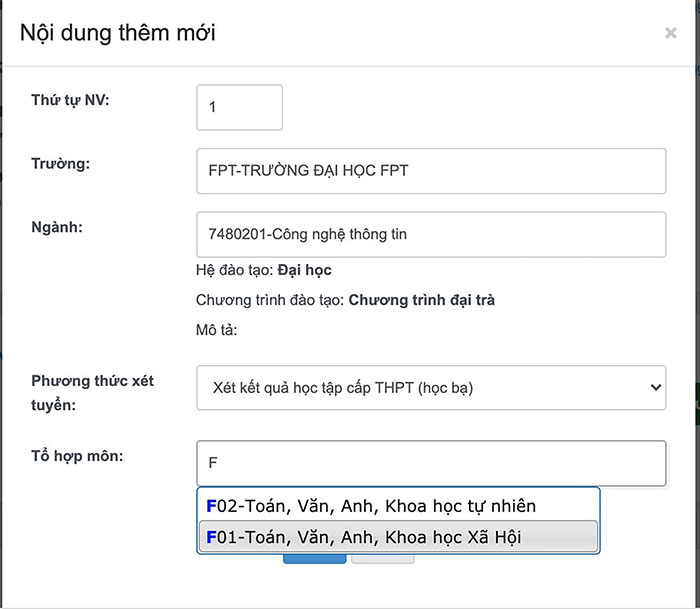Image resolution: width=700 pixels, height=609 pixels.
Task: Click the Thứ tự NV number field
Action: [x=240, y=107]
